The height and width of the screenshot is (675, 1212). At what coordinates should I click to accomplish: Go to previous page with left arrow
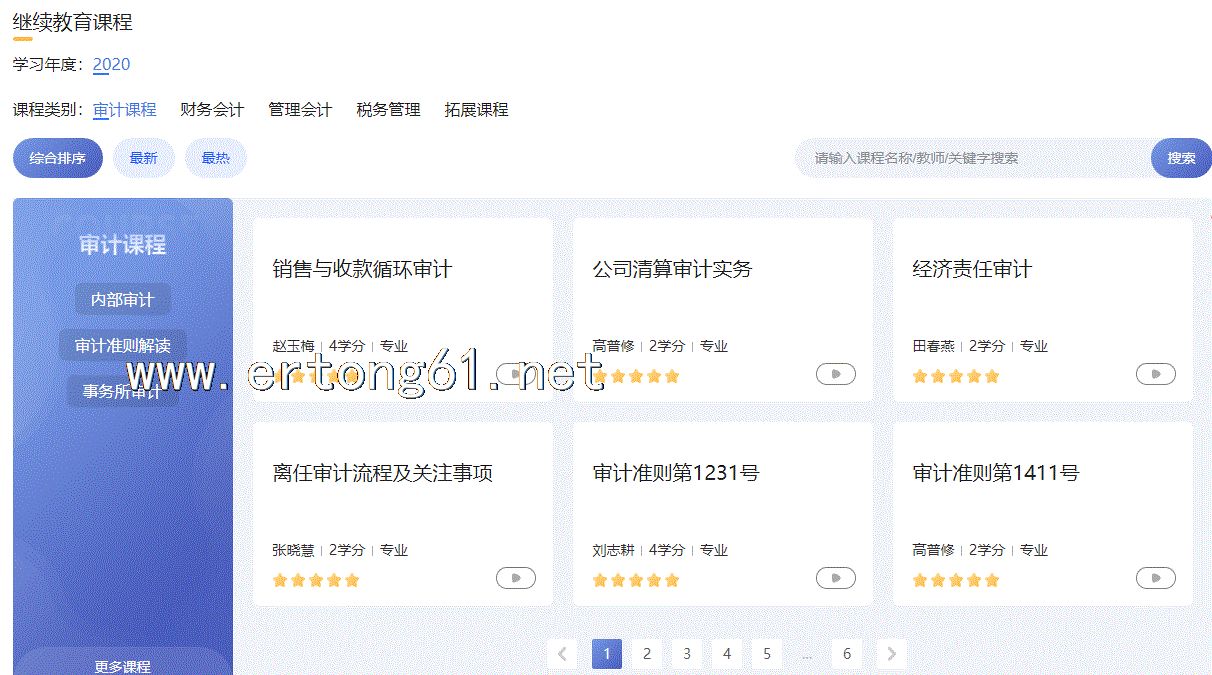tap(562, 654)
